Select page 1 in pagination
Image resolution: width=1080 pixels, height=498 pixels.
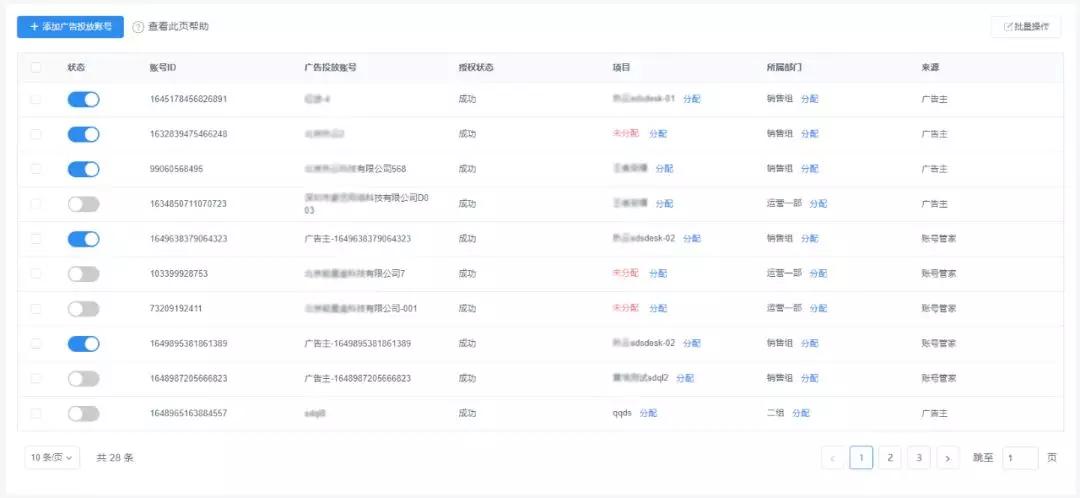[x=861, y=458]
